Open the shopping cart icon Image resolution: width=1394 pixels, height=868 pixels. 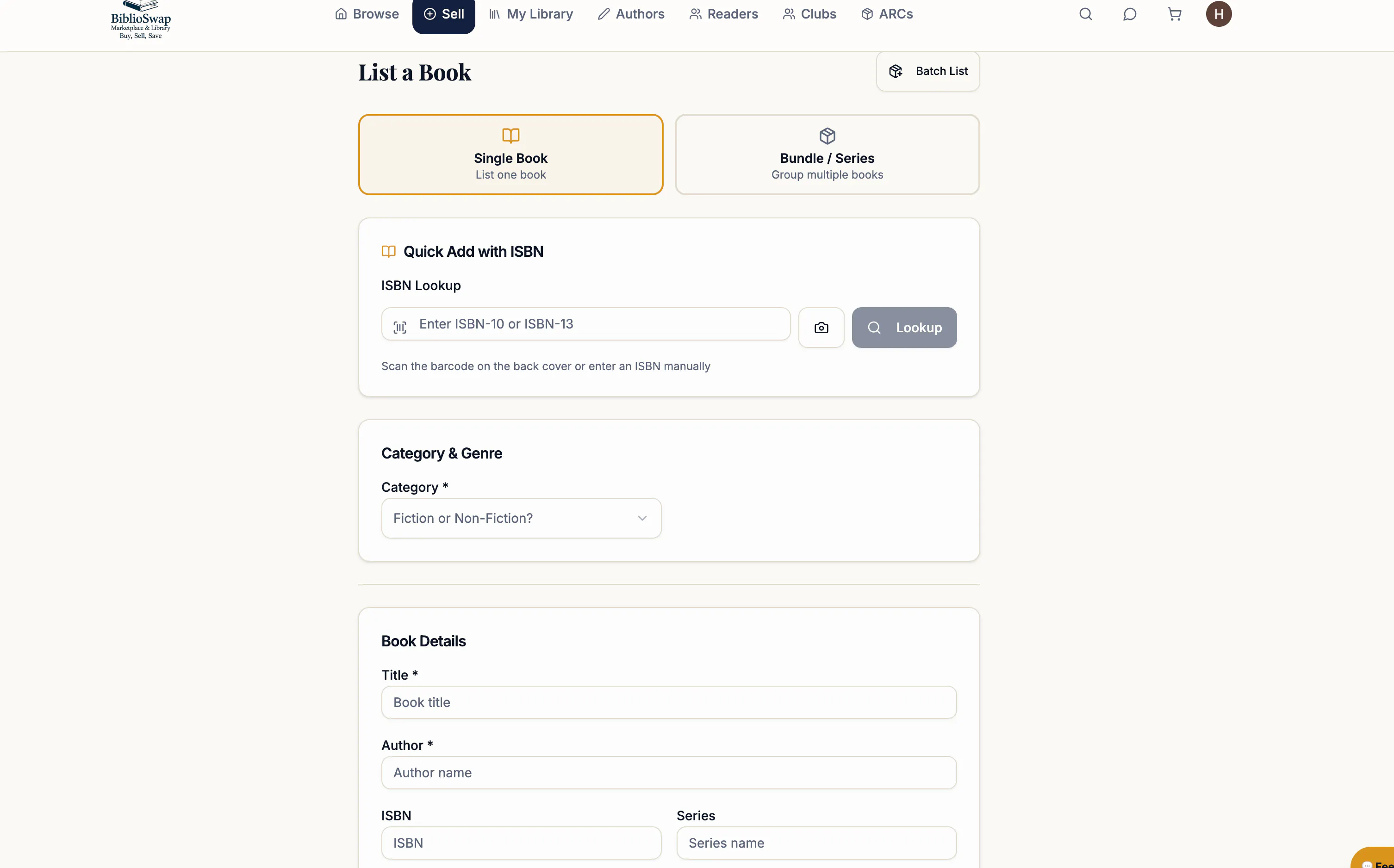click(1174, 14)
